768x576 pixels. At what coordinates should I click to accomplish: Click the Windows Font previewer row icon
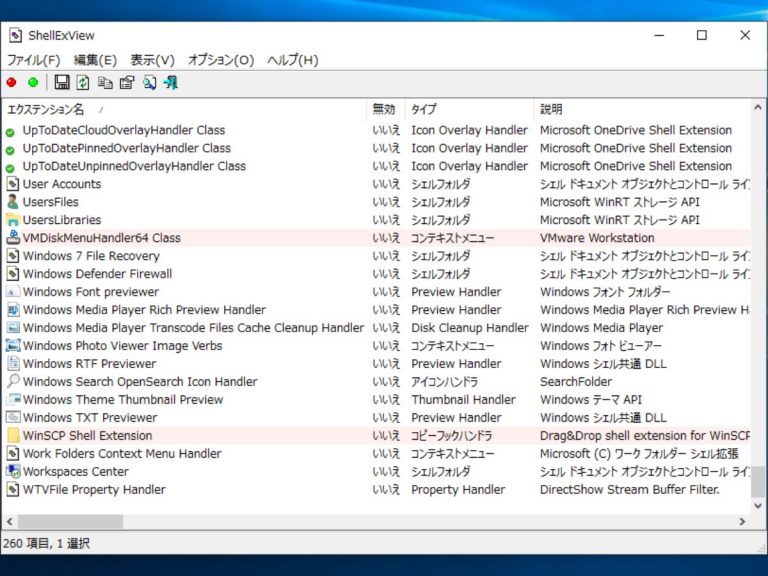13,292
